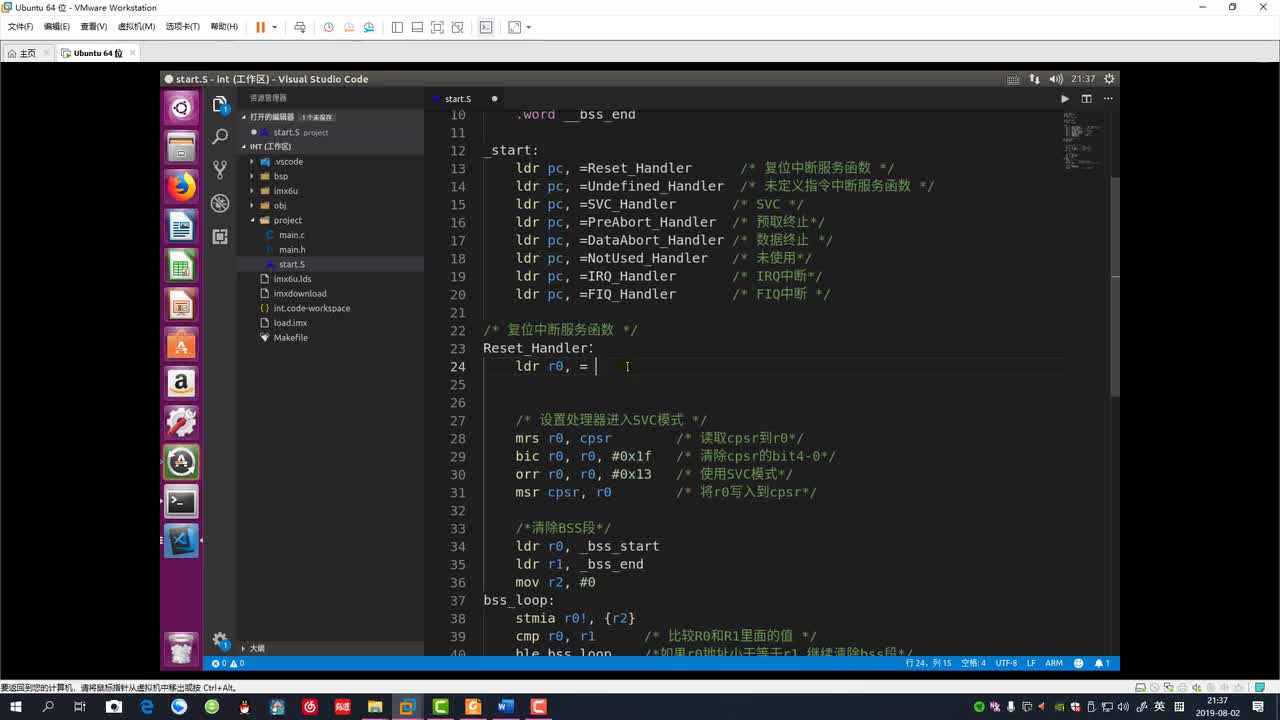Open VS Code Manage gear icon
The height and width of the screenshot is (720, 1280).
[220, 641]
